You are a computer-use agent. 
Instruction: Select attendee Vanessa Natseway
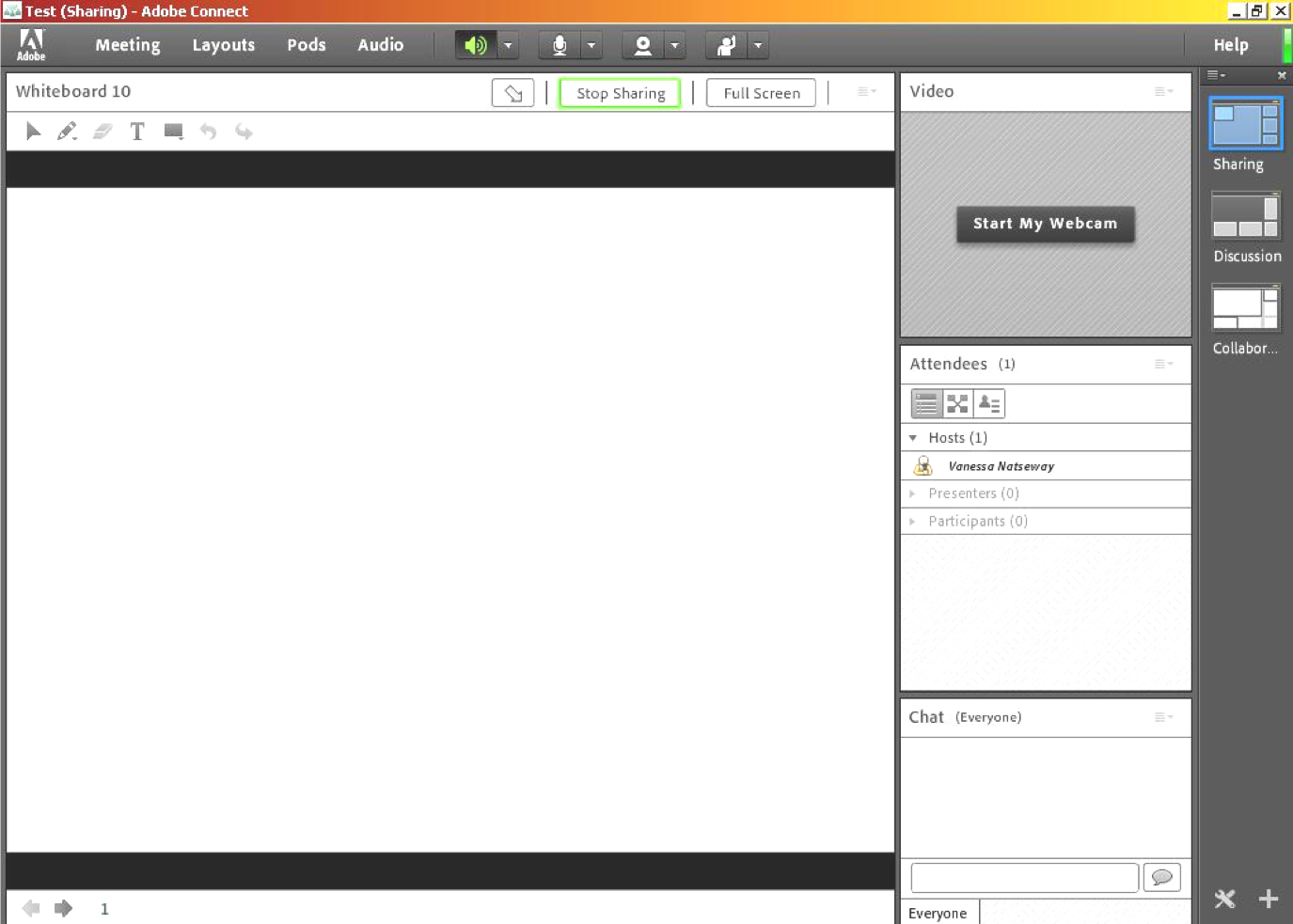click(1001, 466)
